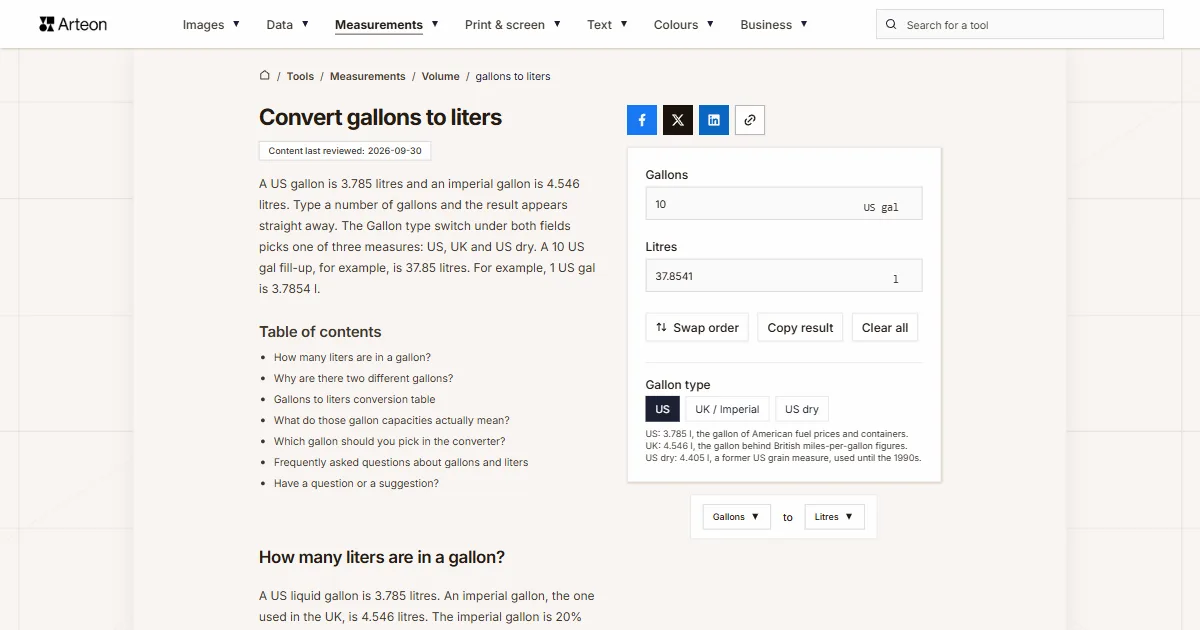
Task: Click Clear all
Action: click(885, 328)
